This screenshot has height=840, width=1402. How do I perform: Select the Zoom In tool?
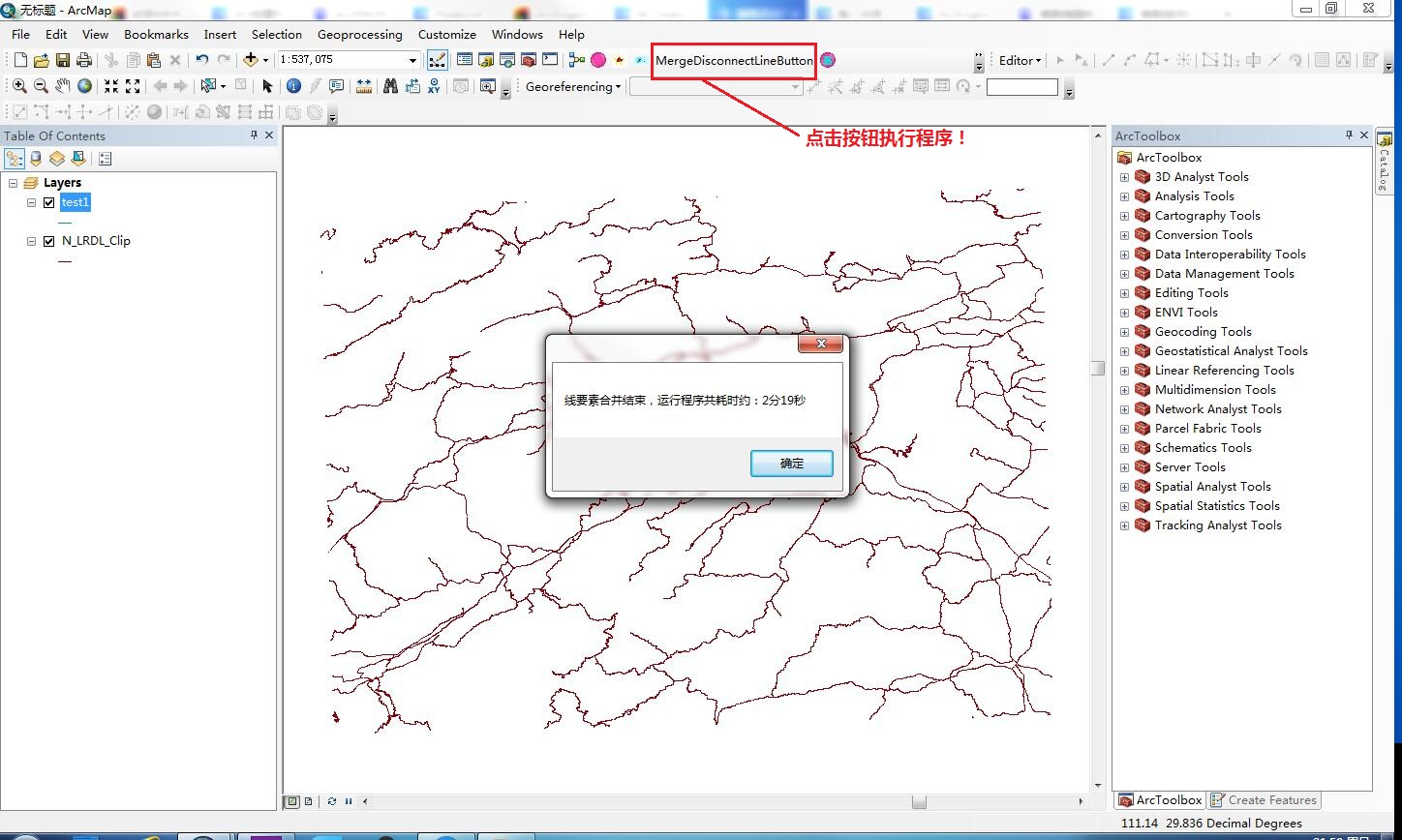pyautogui.click(x=19, y=86)
